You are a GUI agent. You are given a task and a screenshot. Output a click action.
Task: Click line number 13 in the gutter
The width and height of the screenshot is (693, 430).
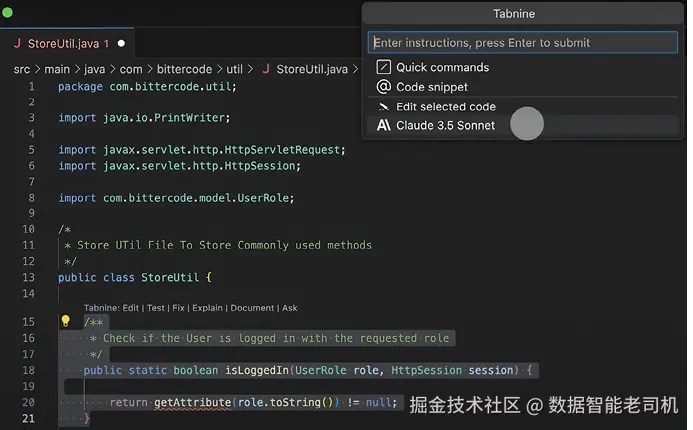pos(28,277)
